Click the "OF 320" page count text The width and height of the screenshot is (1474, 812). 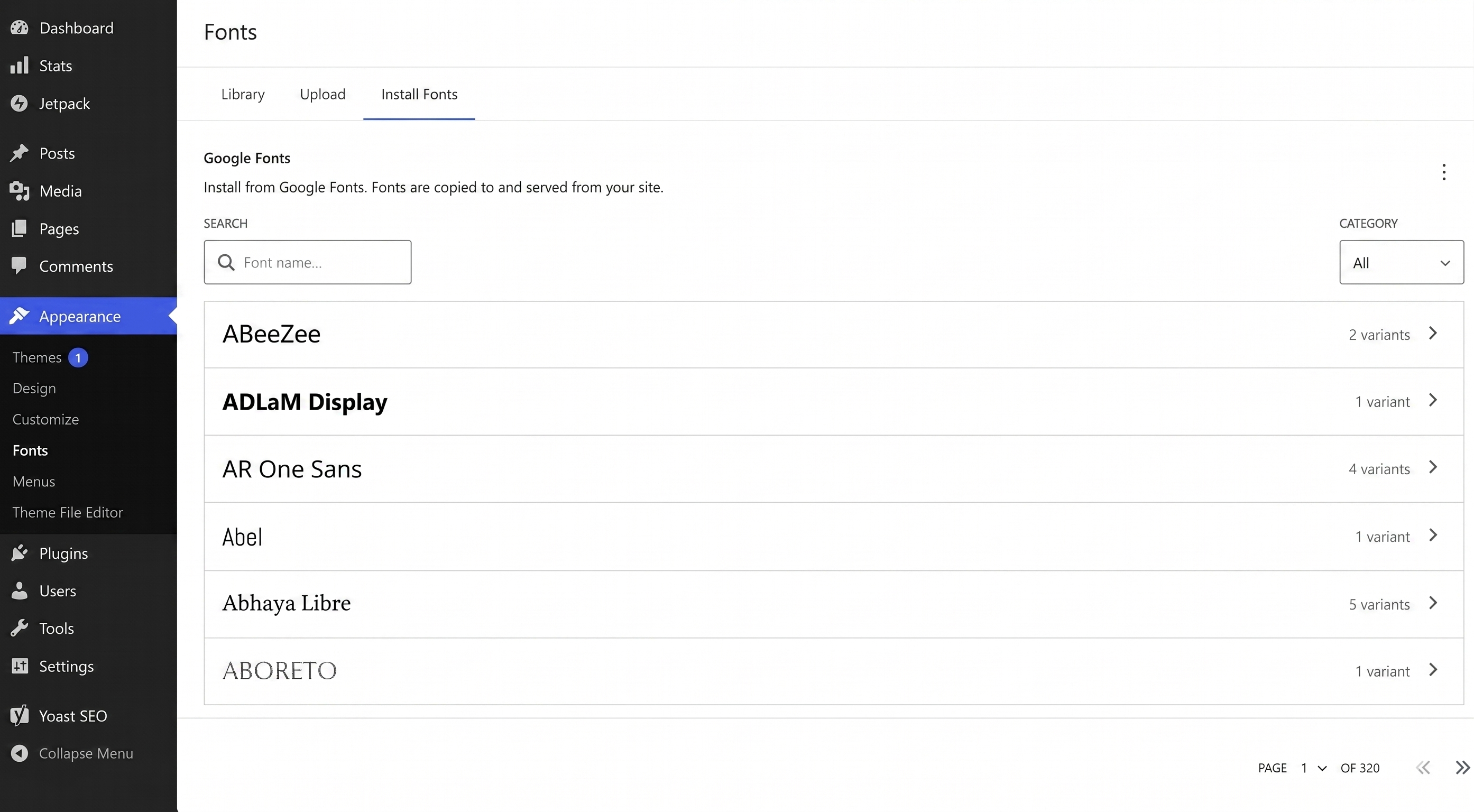[1360, 768]
